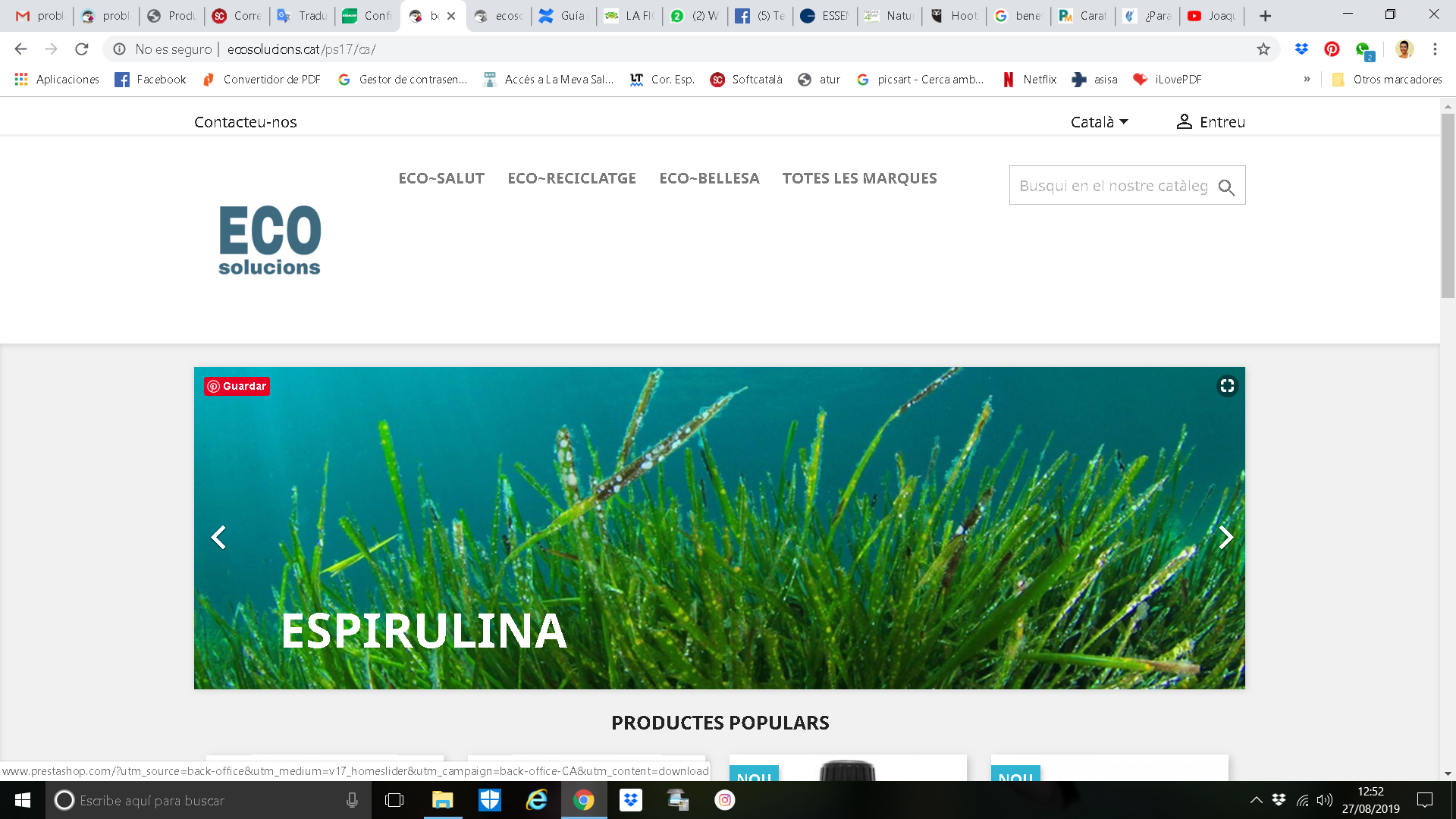
Task: Click the page's vertical scrollbar thumb
Action: (x=1448, y=205)
